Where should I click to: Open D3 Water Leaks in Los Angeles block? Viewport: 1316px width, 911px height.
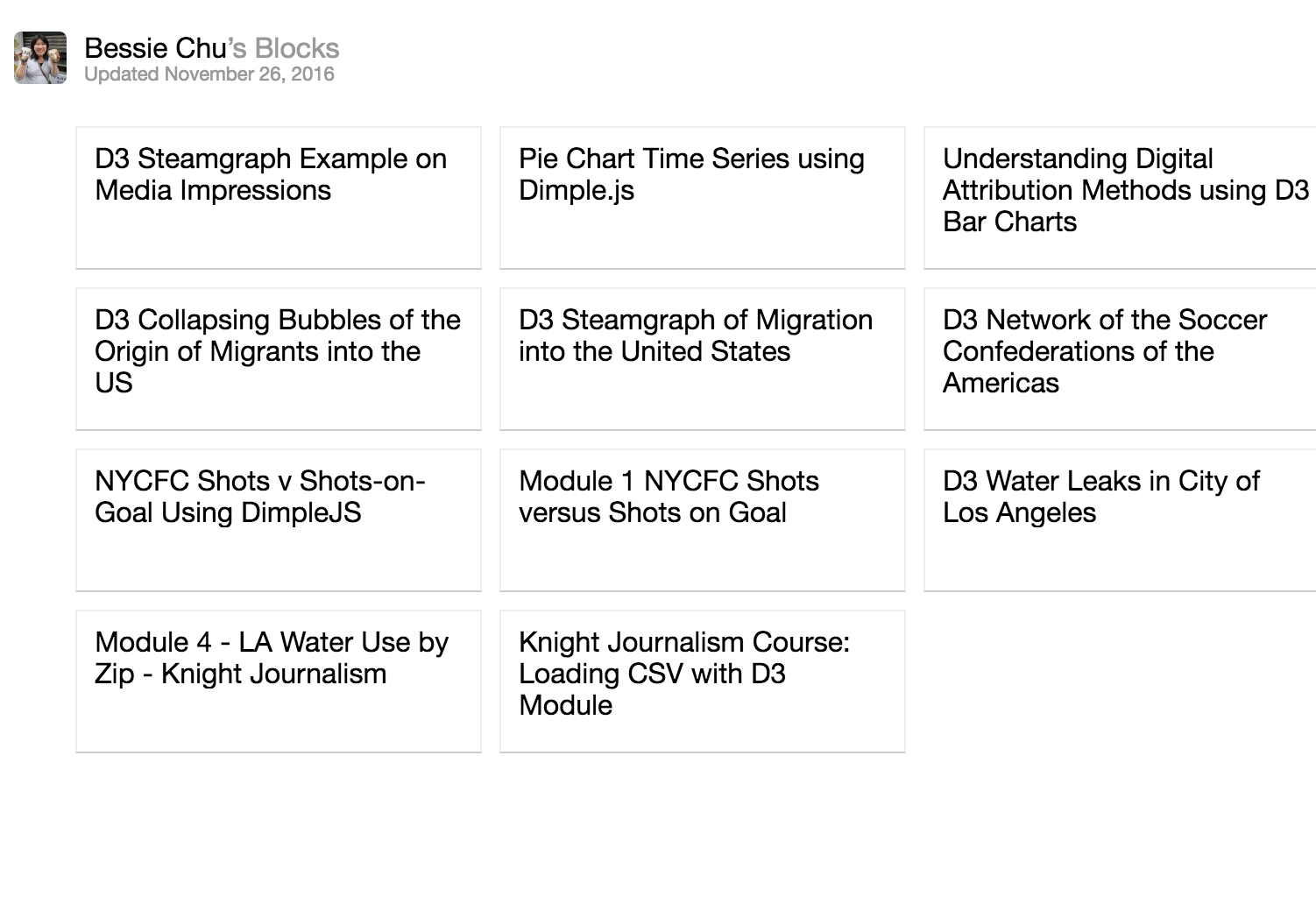[x=1120, y=520]
